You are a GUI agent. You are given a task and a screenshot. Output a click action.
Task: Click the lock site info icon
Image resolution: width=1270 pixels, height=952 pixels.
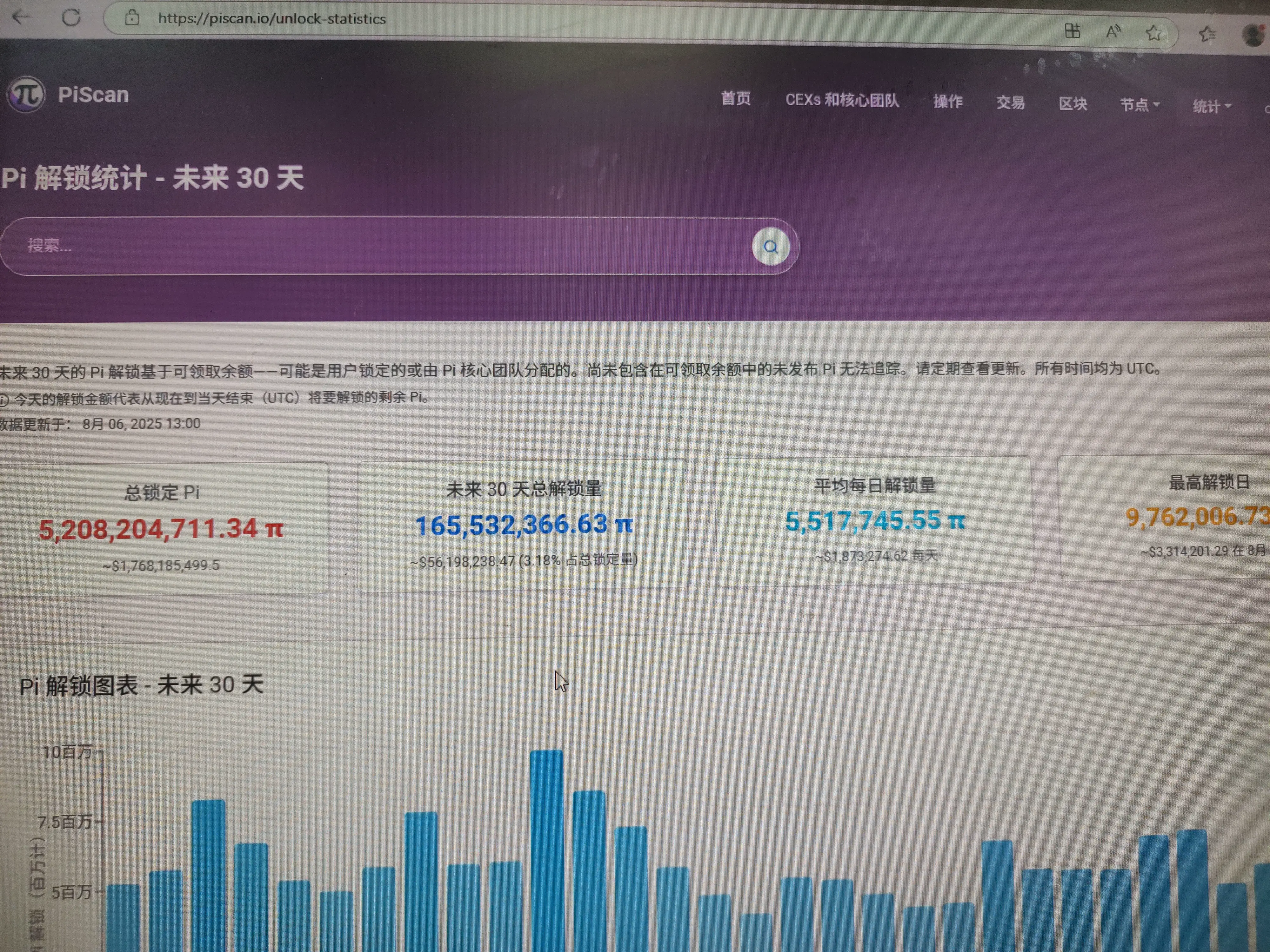tap(132, 18)
